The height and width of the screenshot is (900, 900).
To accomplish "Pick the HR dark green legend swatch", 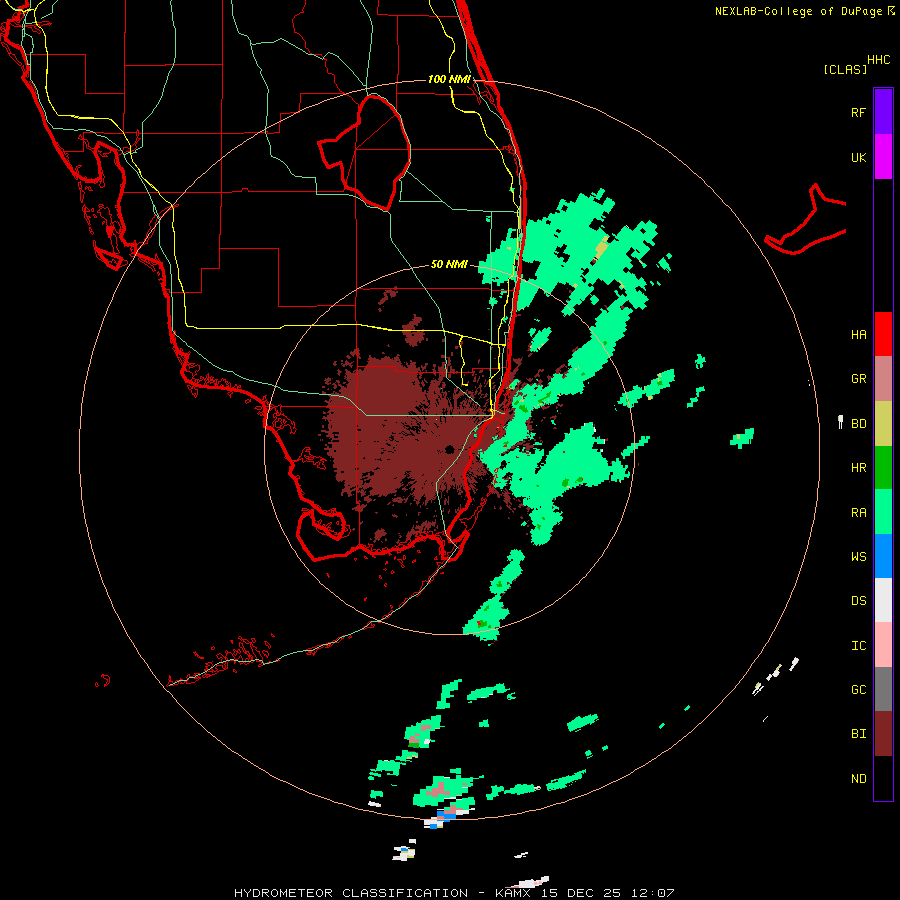I will click(883, 468).
